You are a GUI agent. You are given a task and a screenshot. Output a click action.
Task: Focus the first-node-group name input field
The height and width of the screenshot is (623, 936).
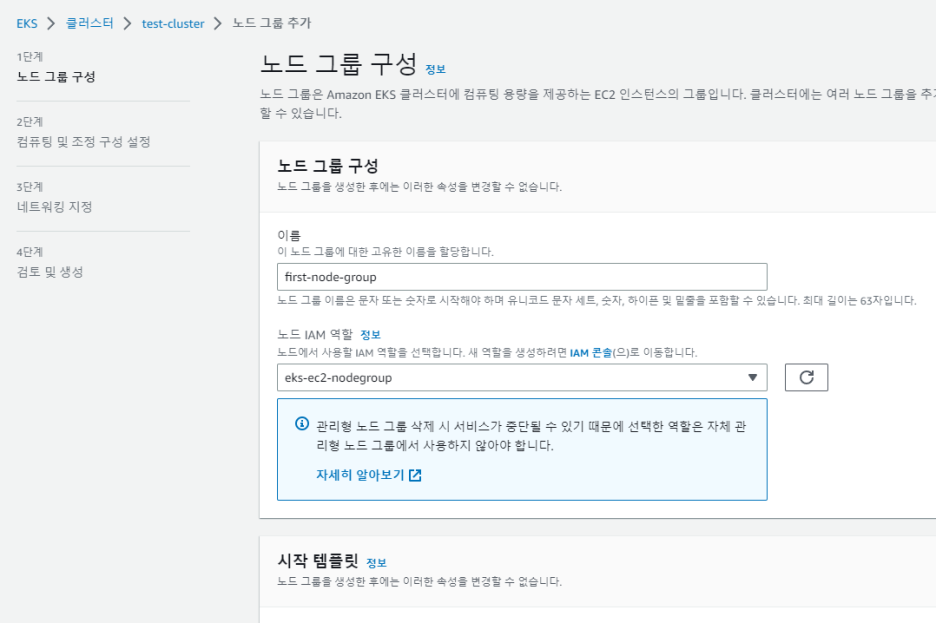pos(521,277)
